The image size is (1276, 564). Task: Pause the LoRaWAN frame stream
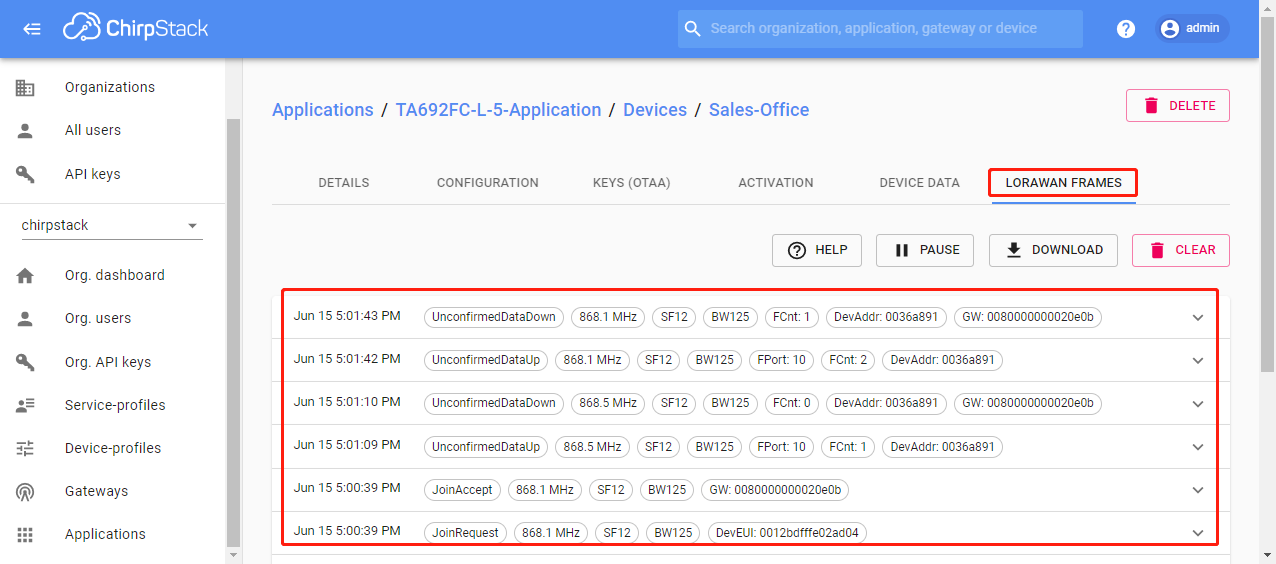[x=925, y=250]
